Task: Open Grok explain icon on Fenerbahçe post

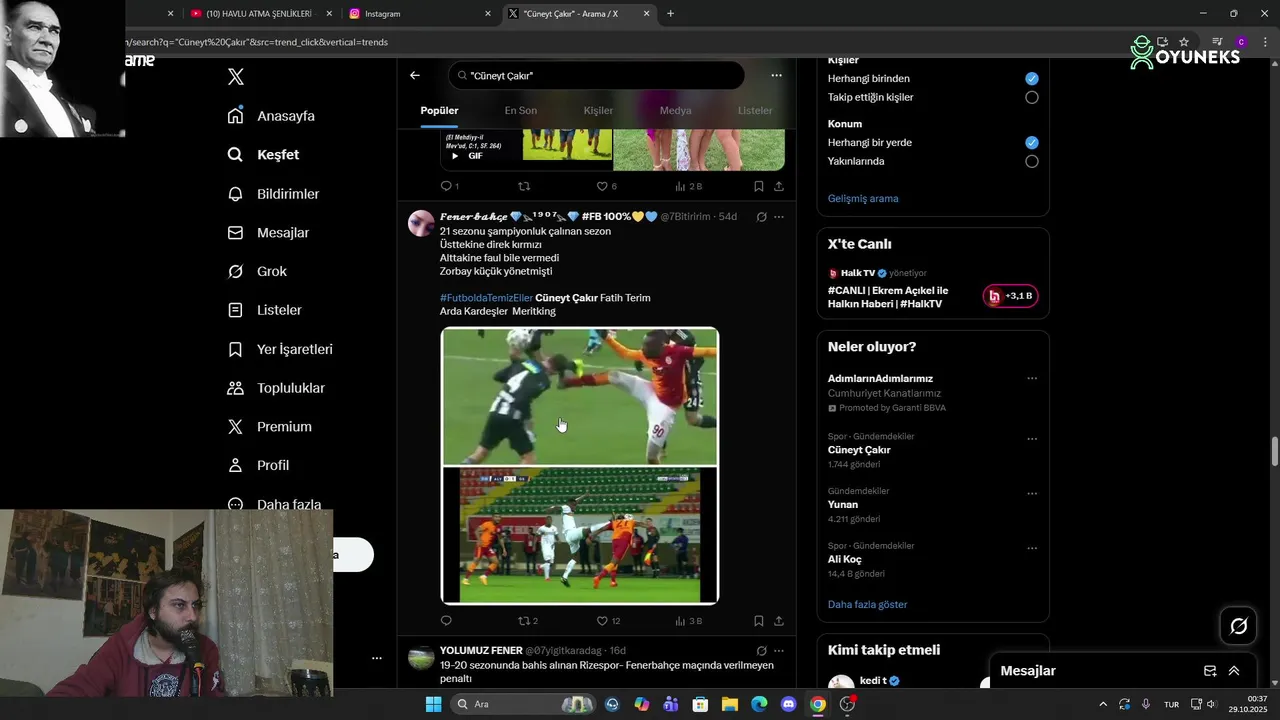Action: pos(761,217)
